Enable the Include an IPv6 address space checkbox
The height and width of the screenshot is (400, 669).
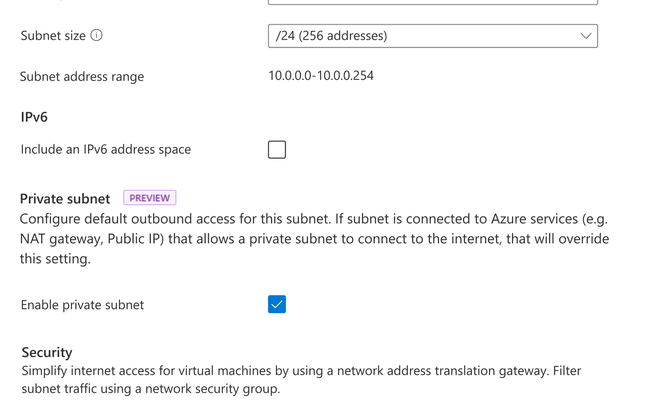[x=277, y=150]
